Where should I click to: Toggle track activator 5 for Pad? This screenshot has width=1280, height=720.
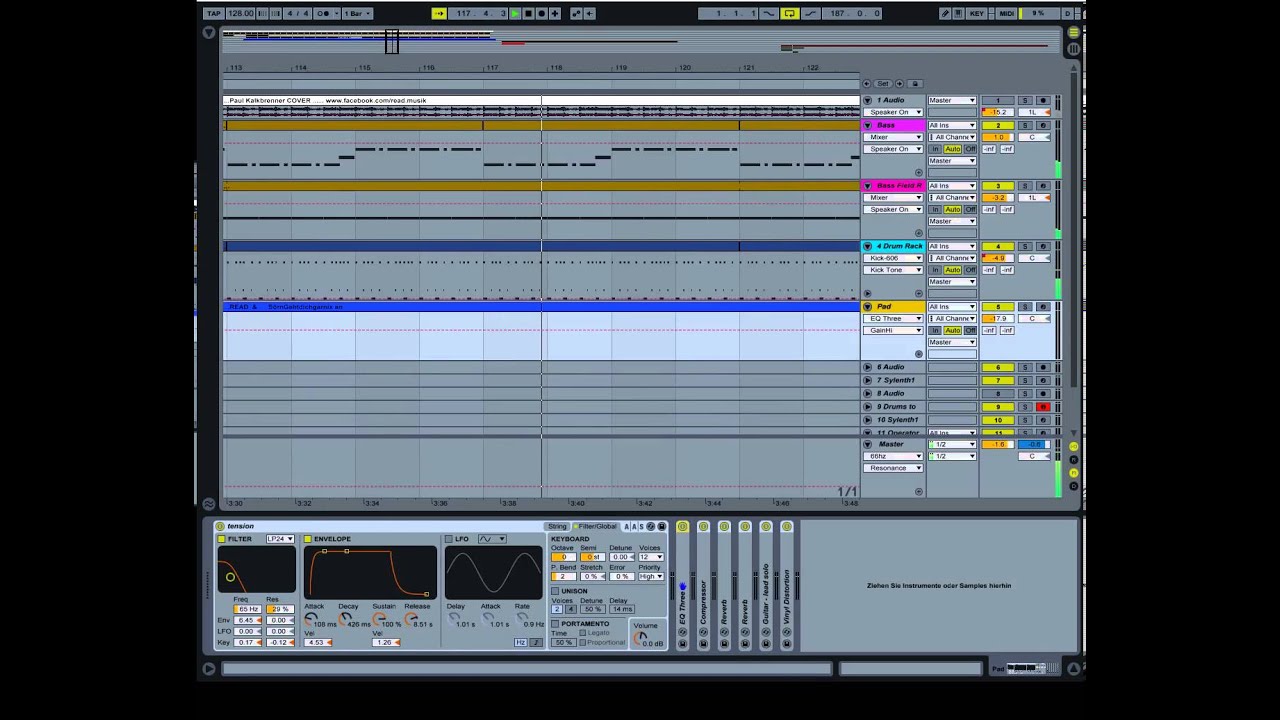(x=998, y=307)
